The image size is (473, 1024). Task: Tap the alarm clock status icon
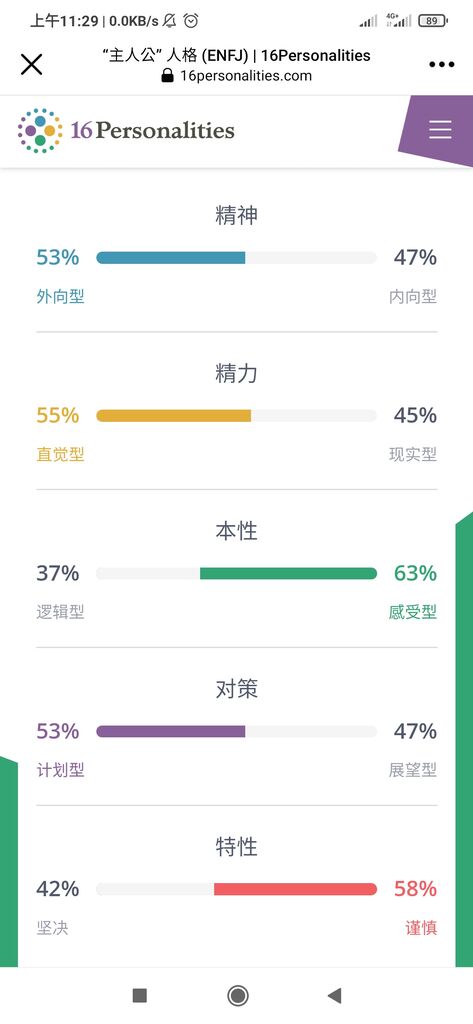191,21
